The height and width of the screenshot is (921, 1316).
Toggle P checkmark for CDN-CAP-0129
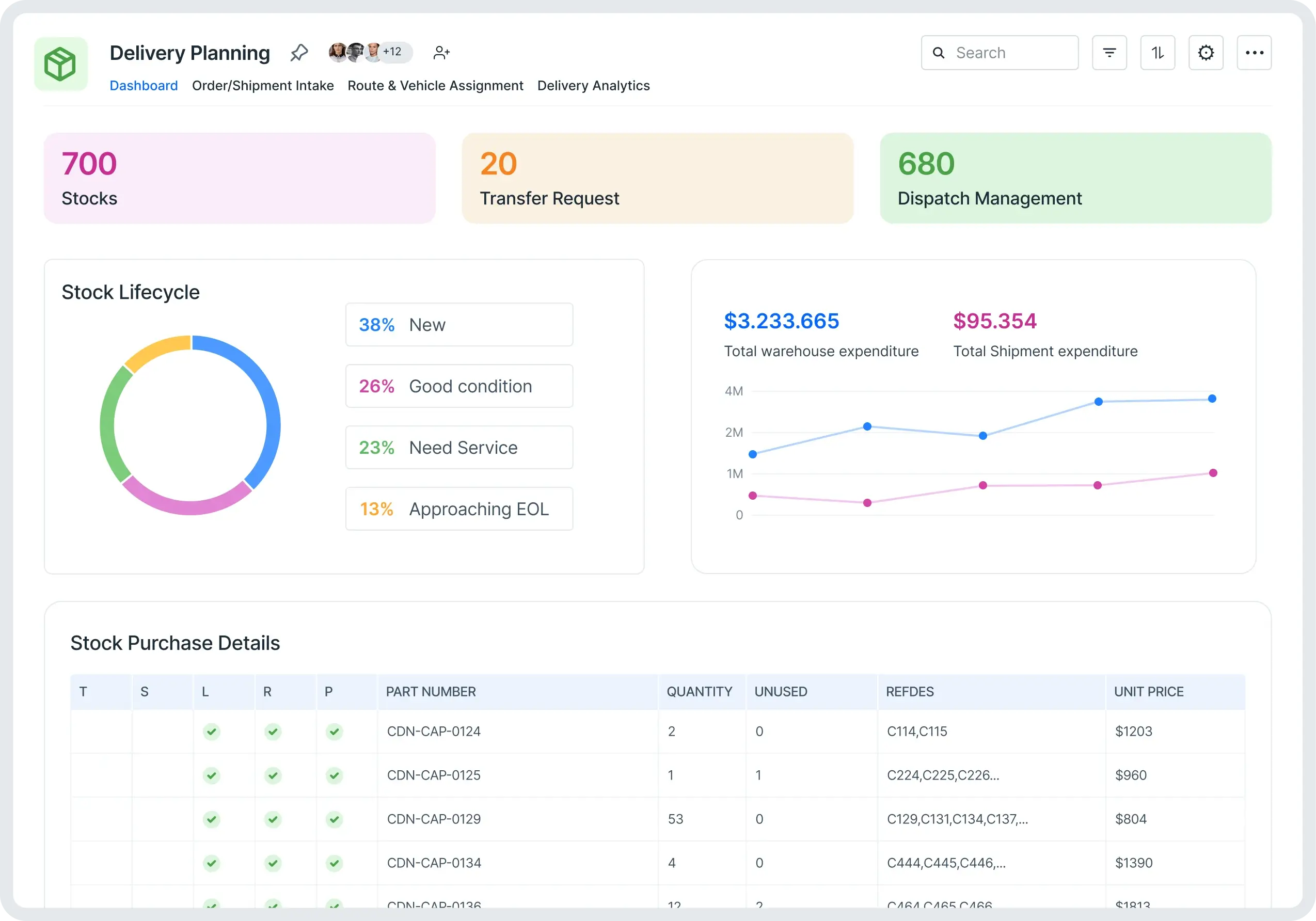(334, 819)
